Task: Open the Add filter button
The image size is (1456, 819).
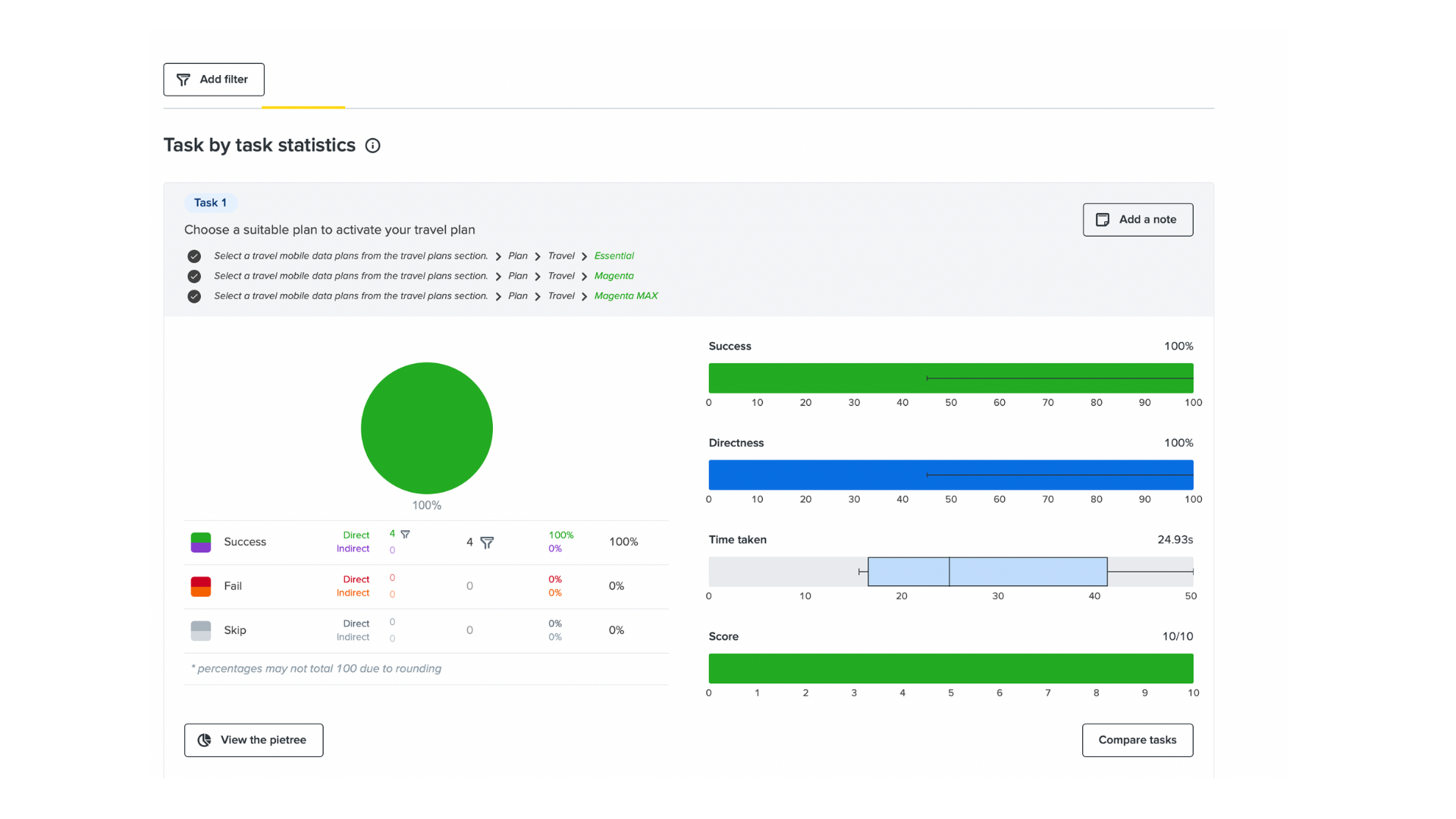Action: [214, 80]
